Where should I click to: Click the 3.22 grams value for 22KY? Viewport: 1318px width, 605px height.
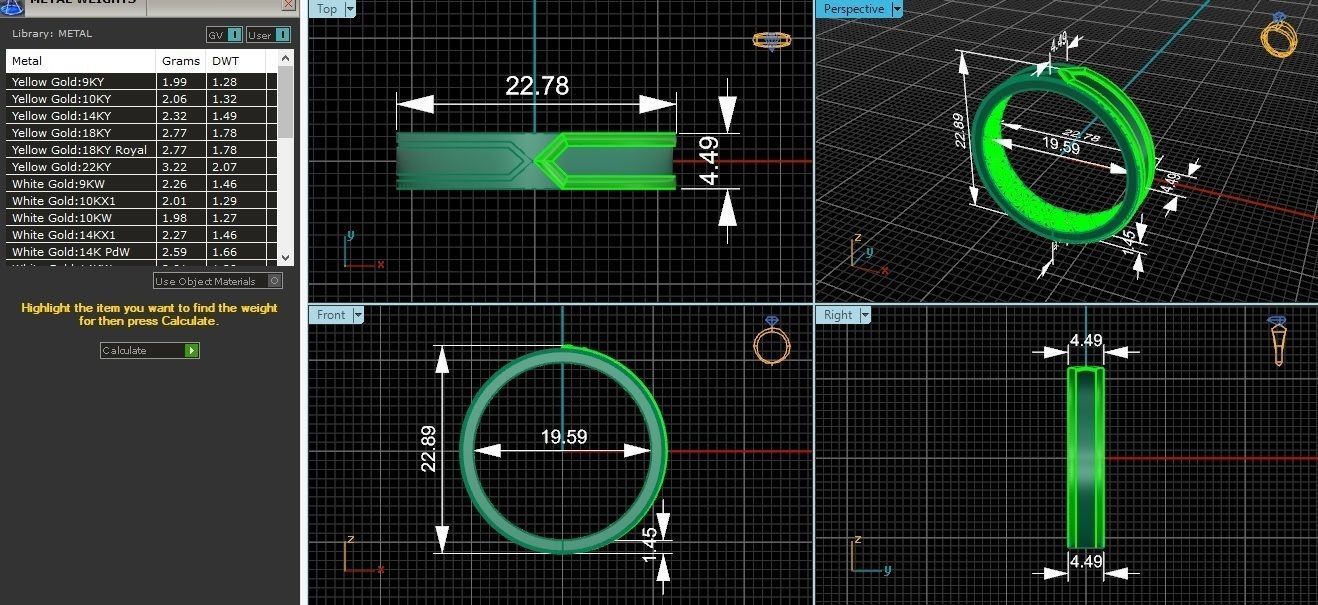click(174, 167)
